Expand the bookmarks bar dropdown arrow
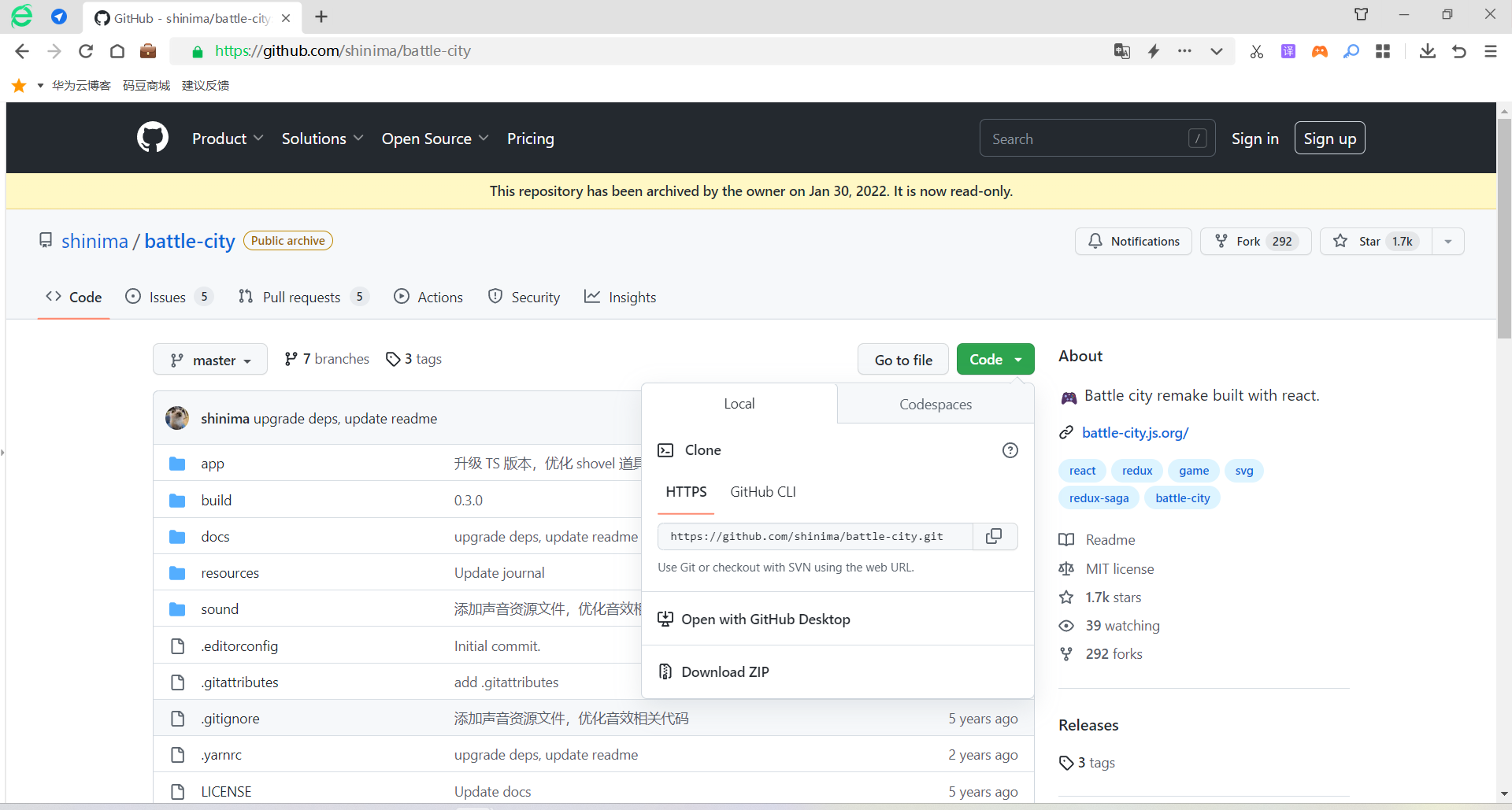The width and height of the screenshot is (1512, 810). (40, 85)
